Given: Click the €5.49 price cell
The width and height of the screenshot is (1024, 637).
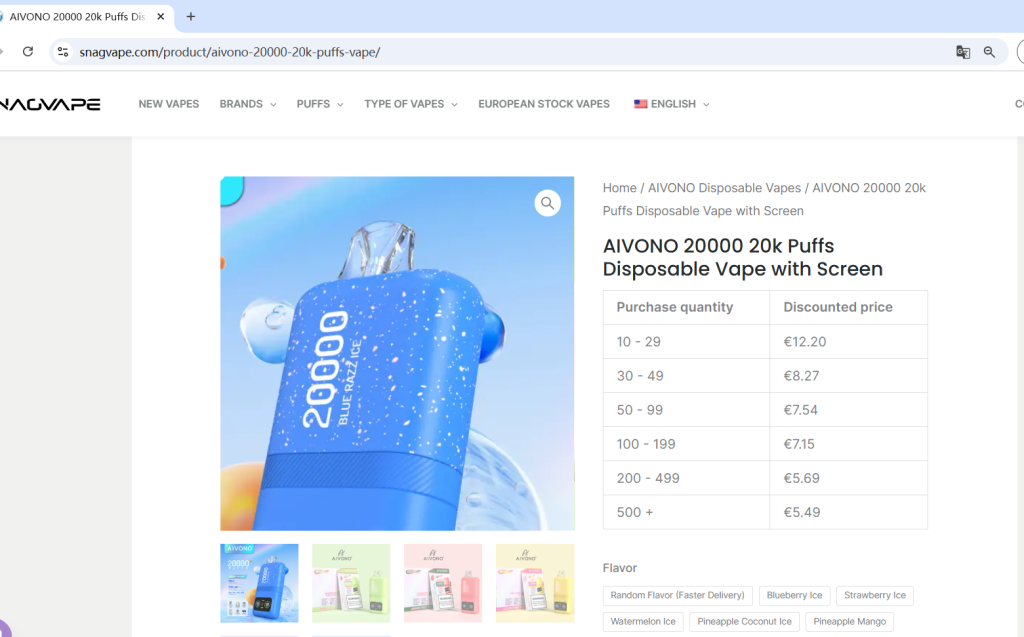Looking at the screenshot, I should (848, 512).
